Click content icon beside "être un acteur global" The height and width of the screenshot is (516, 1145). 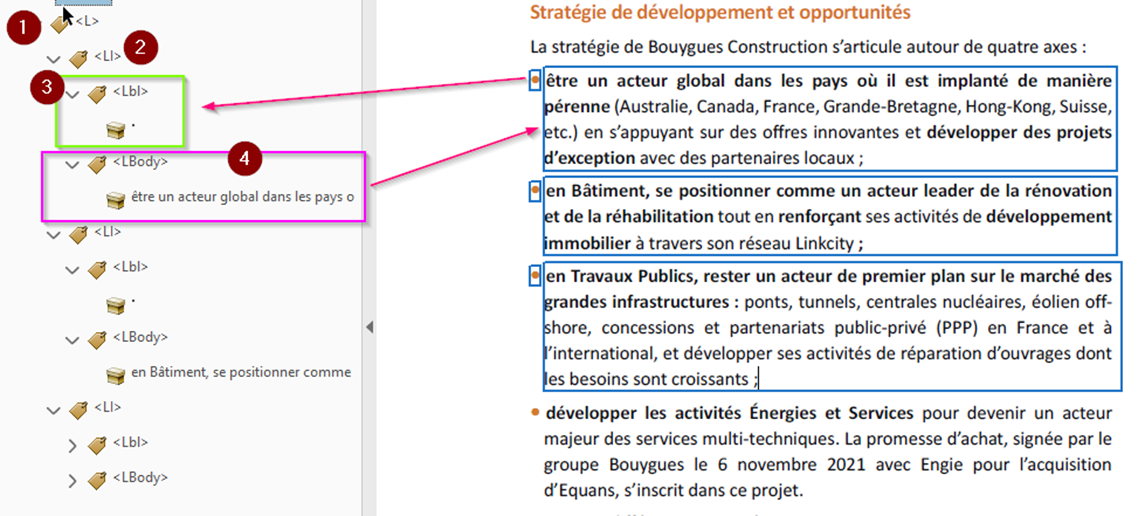coord(115,198)
